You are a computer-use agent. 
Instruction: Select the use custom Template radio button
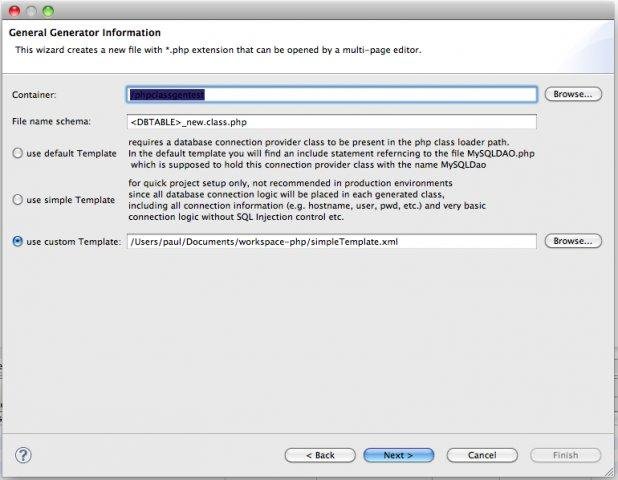pos(18,241)
